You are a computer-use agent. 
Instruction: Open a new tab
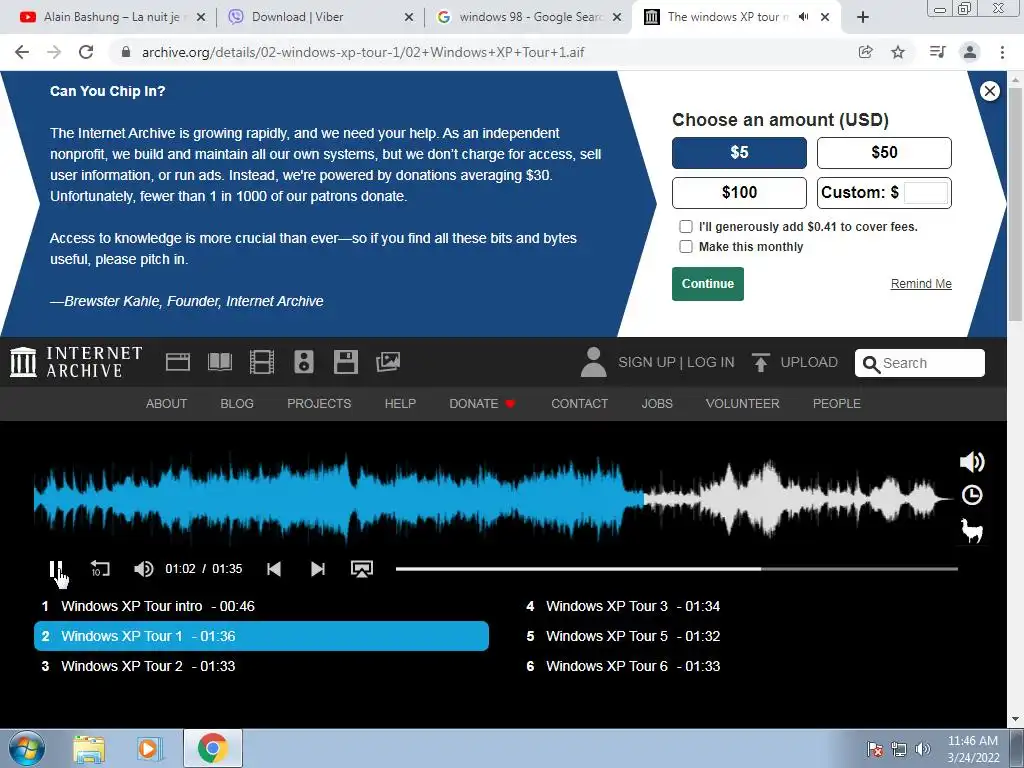[x=863, y=17]
